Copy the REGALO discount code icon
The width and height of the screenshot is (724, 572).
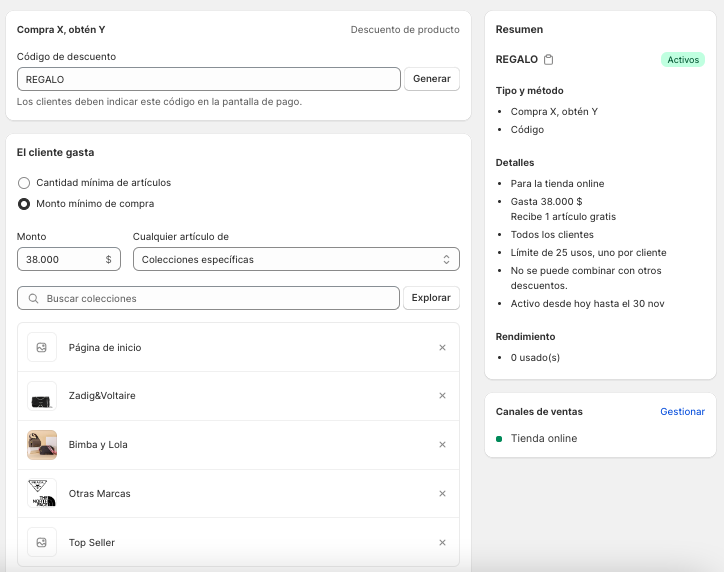pyautogui.click(x=549, y=60)
